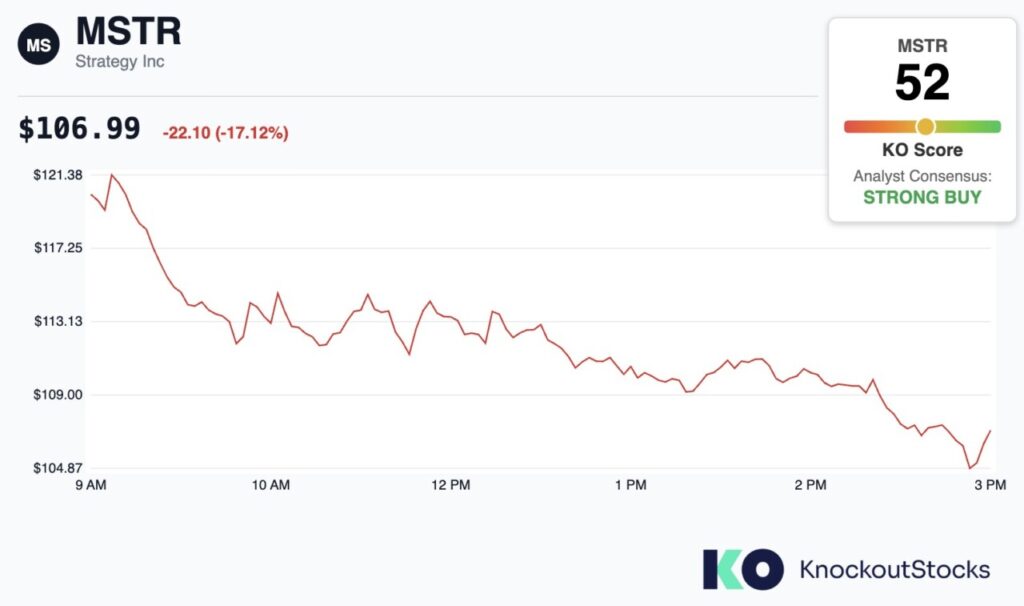Select the 12 PM time axis label
This screenshot has height=606, width=1024.
pos(450,485)
